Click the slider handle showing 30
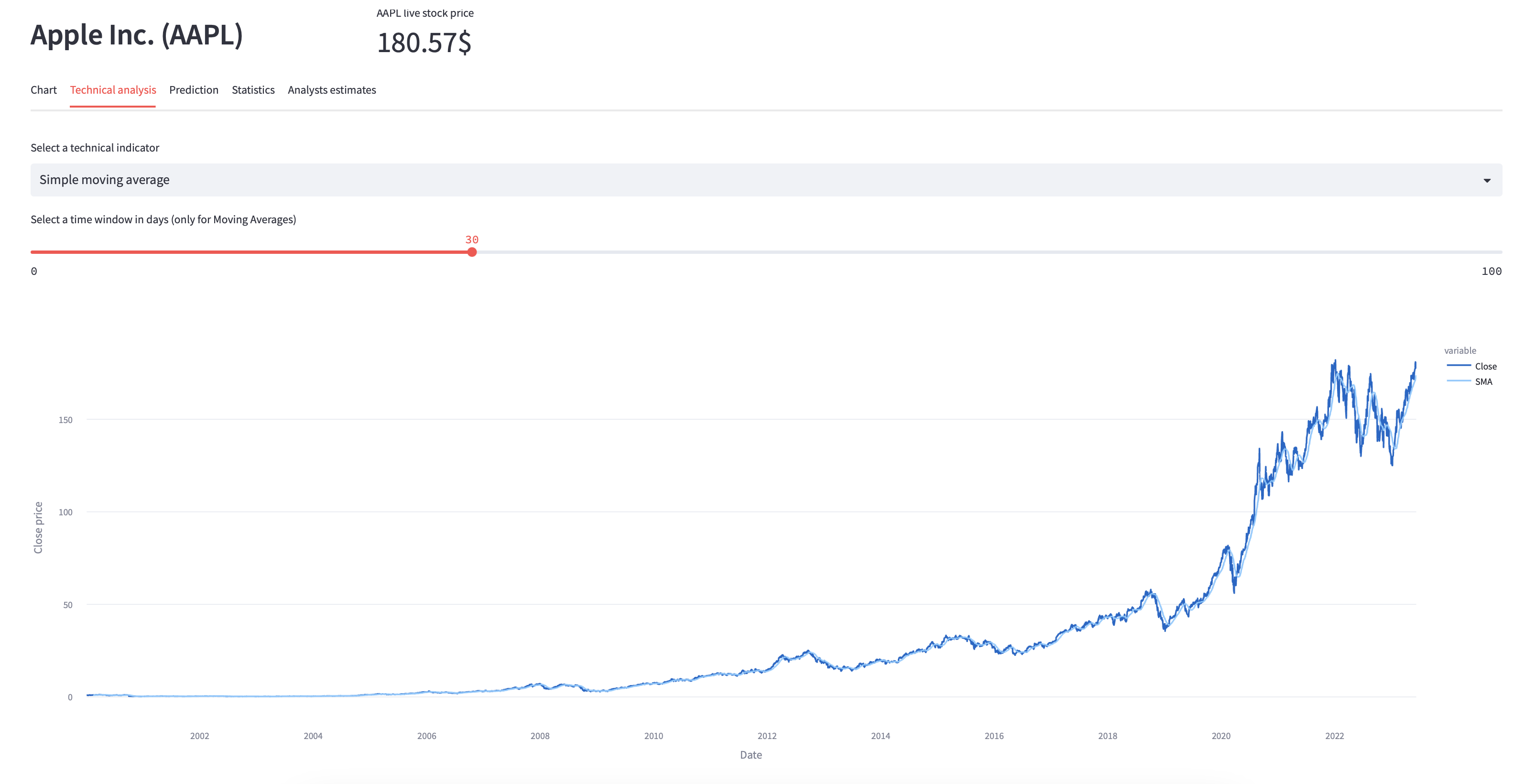 pos(472,251)
